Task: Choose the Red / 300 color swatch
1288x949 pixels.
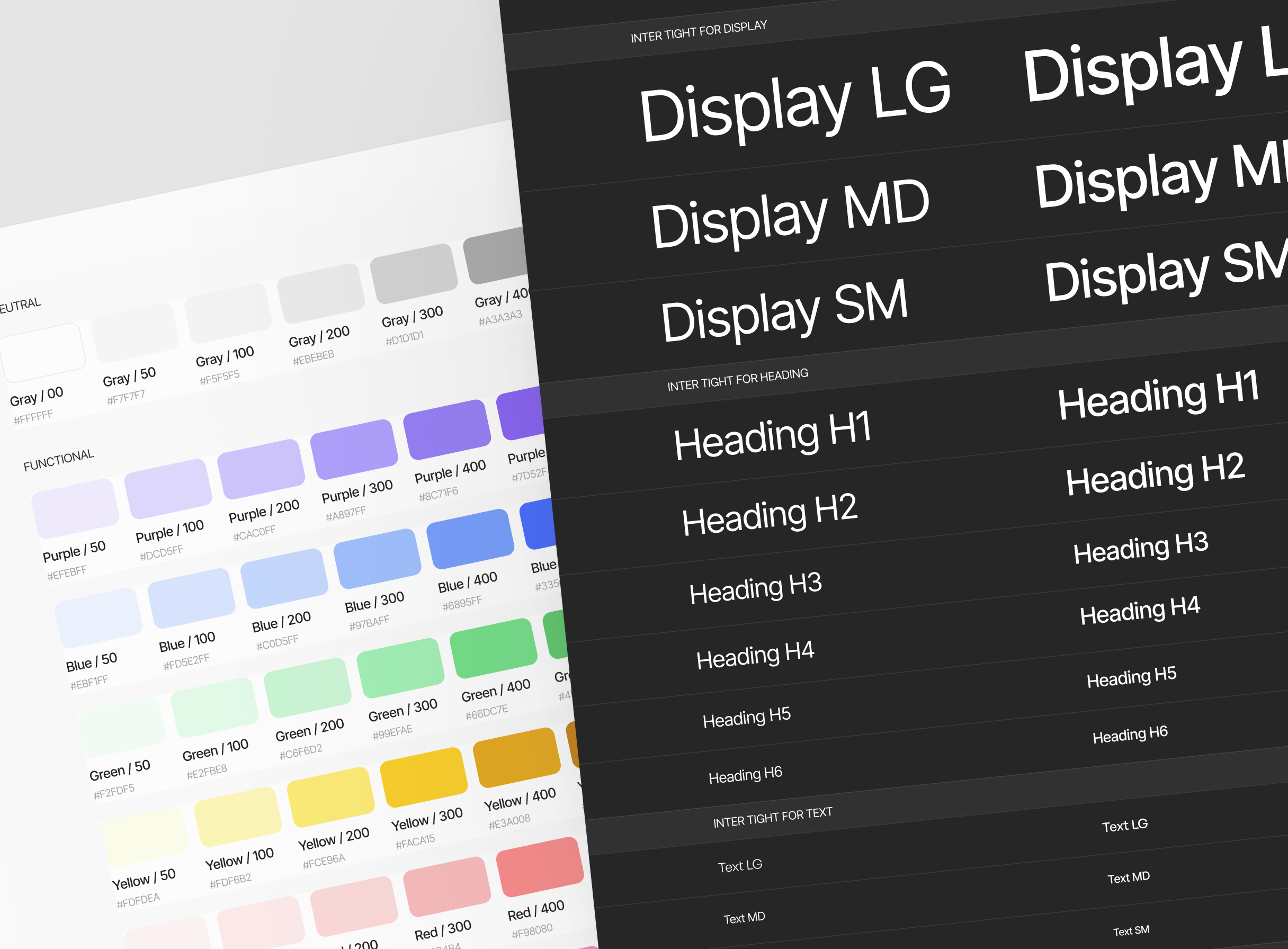Action: coord(447,887)
